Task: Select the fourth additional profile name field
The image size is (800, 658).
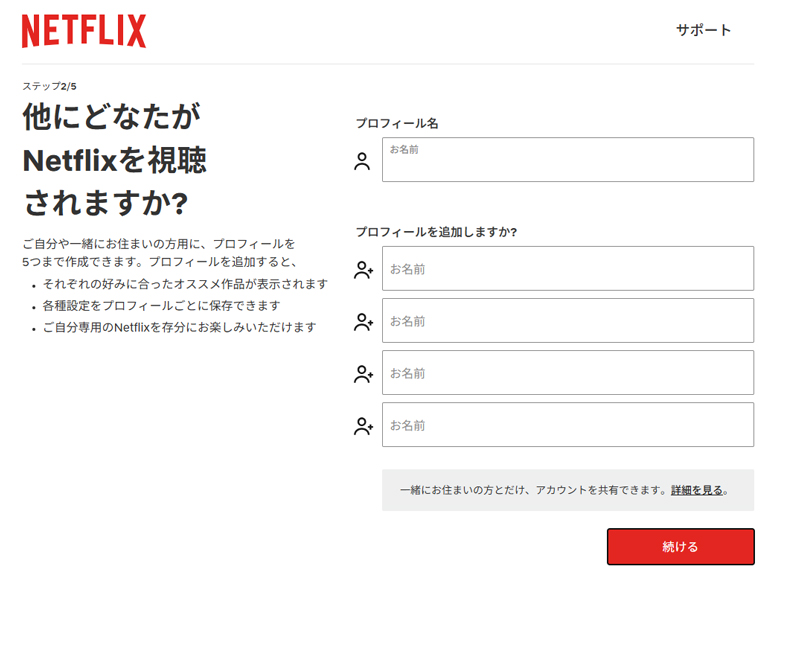Action: click(x=567, y=425)
